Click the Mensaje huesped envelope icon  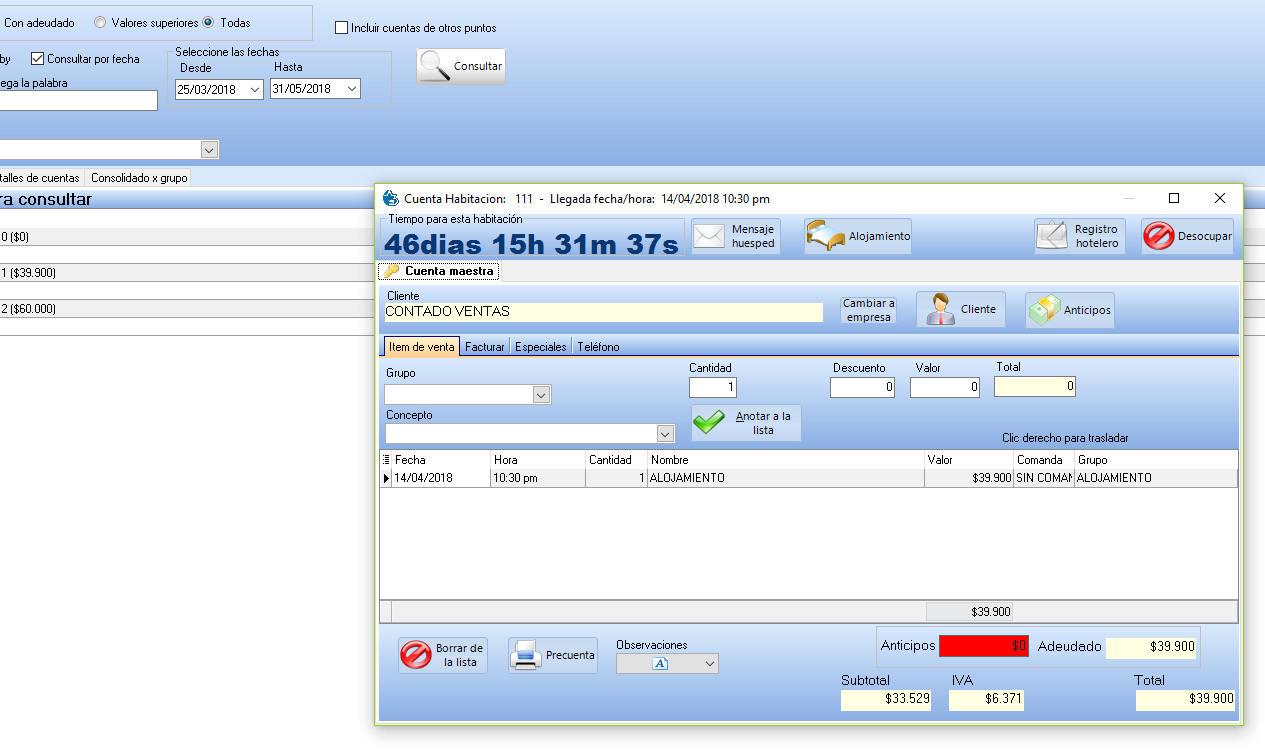pos(709,237)
